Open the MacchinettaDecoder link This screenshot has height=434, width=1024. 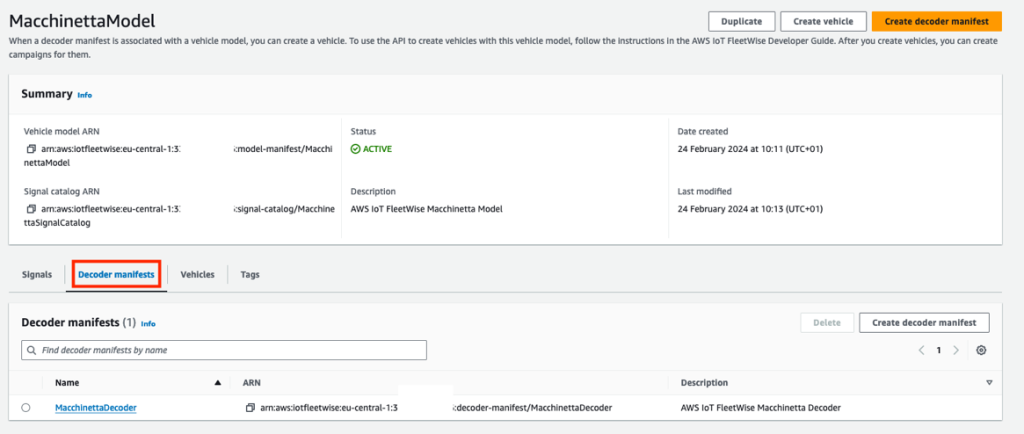point(96,408)
